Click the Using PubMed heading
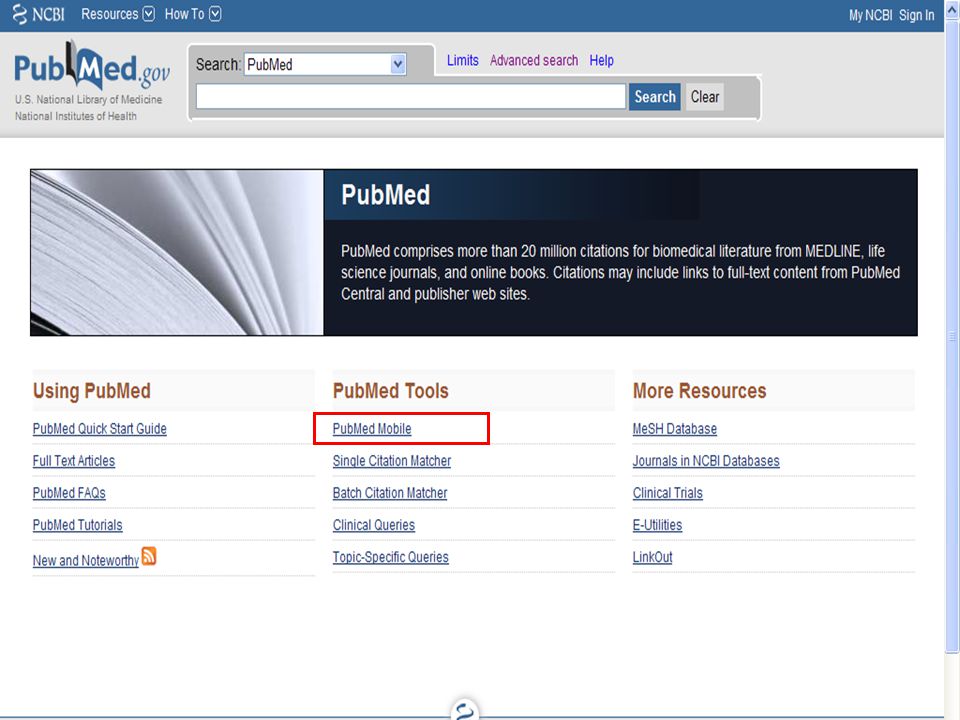The height and width of the screenshot is (720, 960). coord(92,391)
